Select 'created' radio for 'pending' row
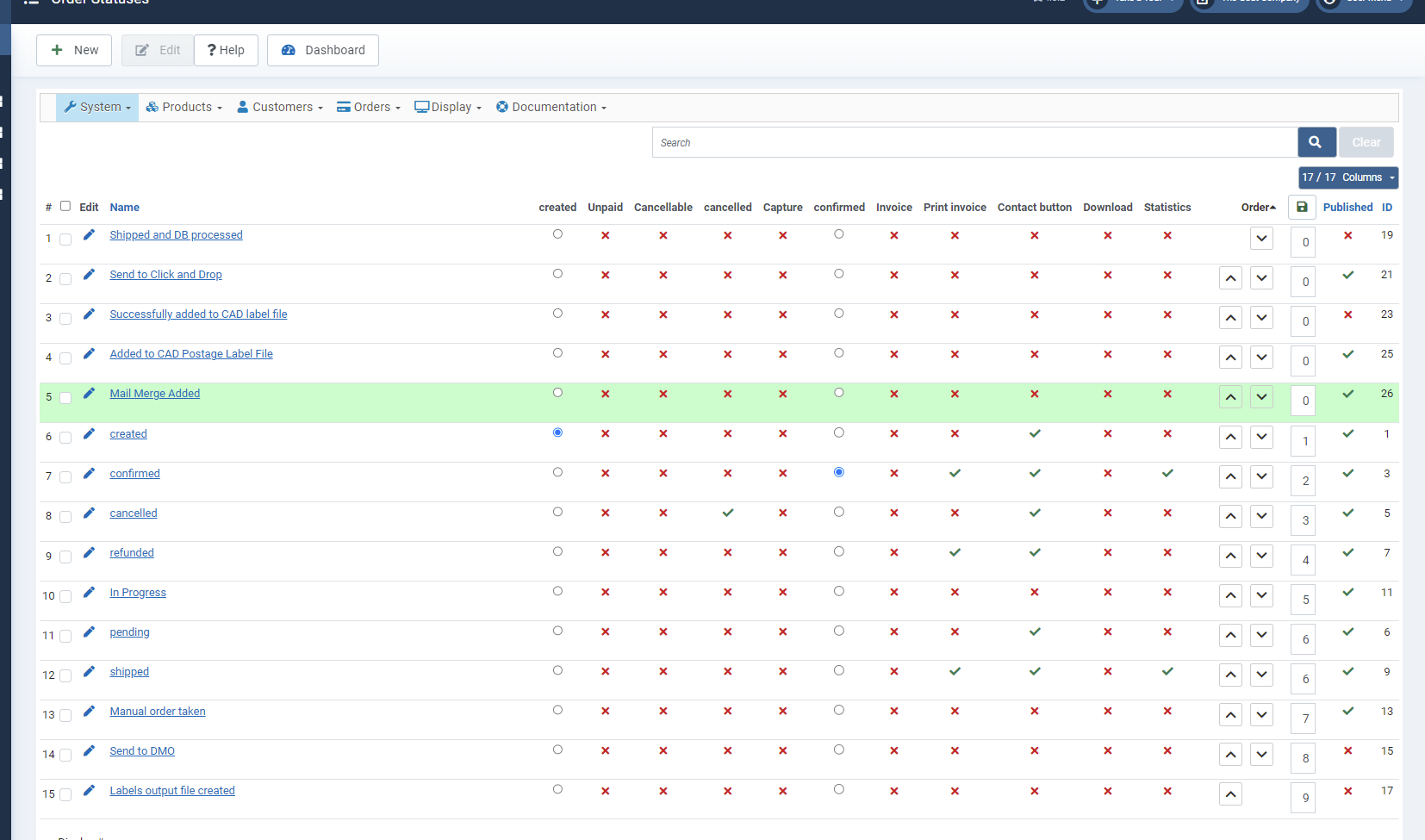The width and height of the screenshot is (1425, 840). pos(557,631)
